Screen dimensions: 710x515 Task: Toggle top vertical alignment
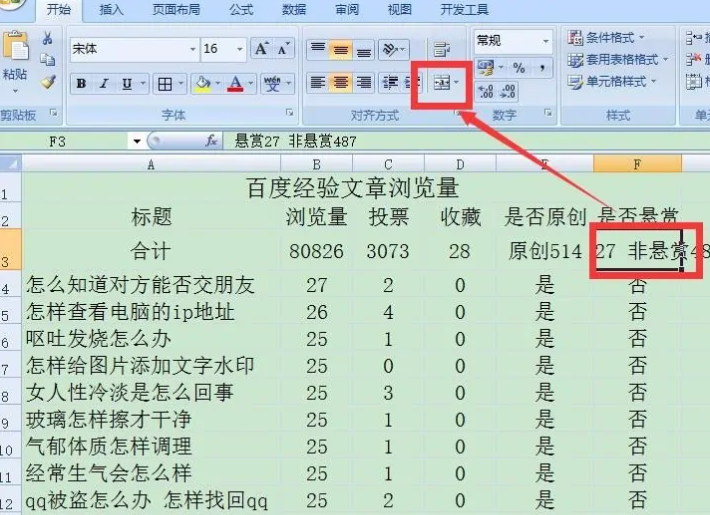point(318,48)
